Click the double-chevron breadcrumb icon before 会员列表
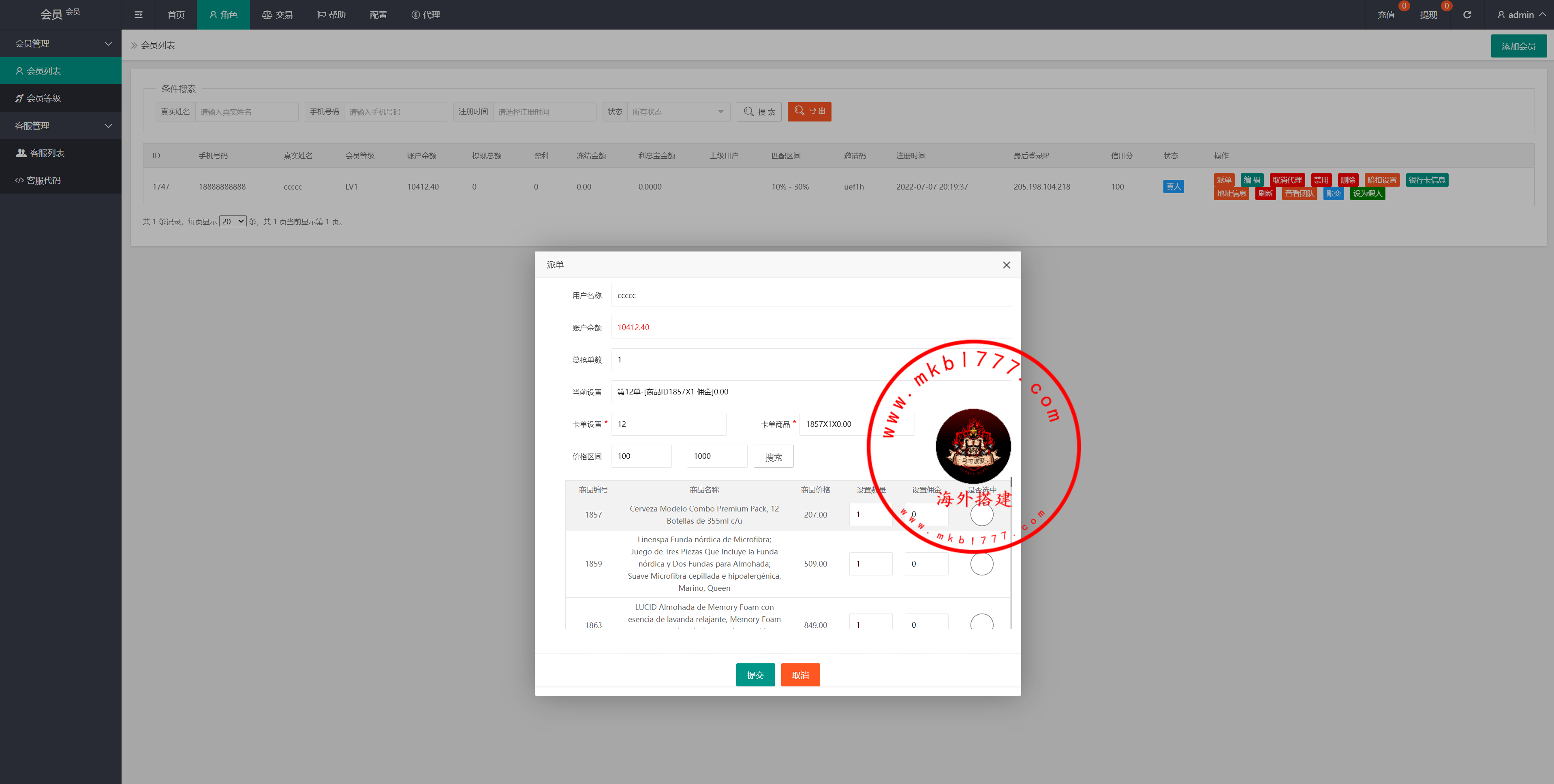 point(134,45)
